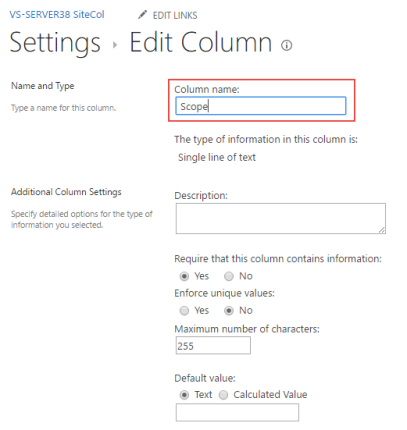The image size is (407, 430).
Task: Click the Maximum number of characters field
Action: coord(213,345)
